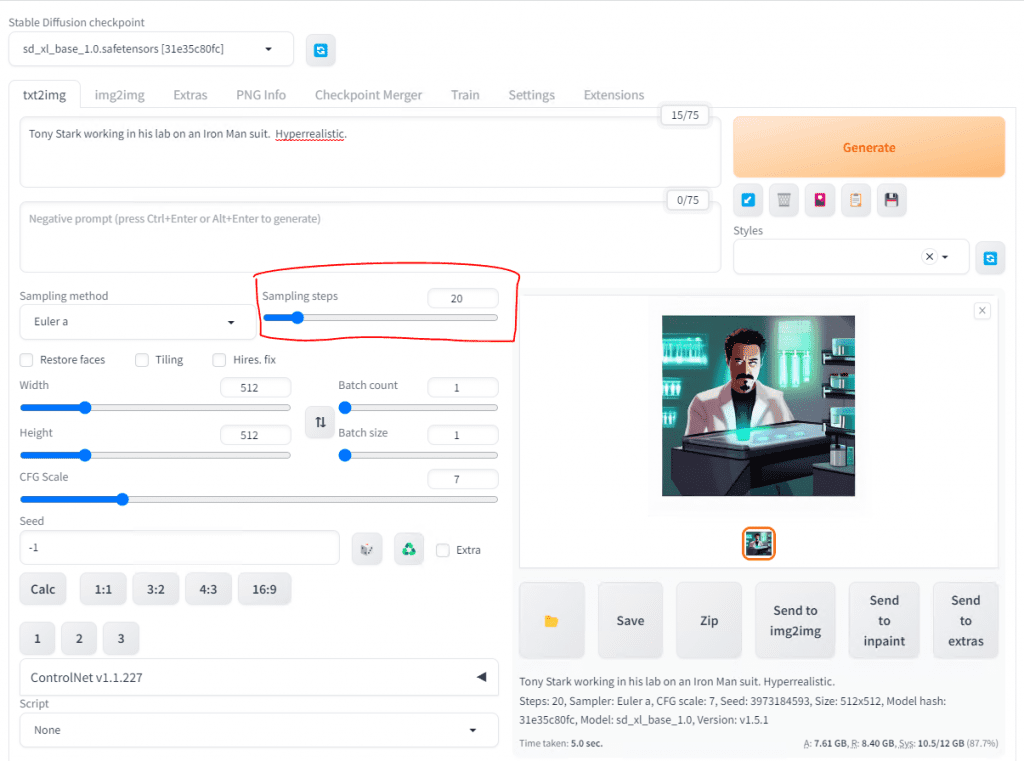Screen dimensions: 1024x761
Task: Click the preset button labeled 1
Action: click(x=37, y=638)
